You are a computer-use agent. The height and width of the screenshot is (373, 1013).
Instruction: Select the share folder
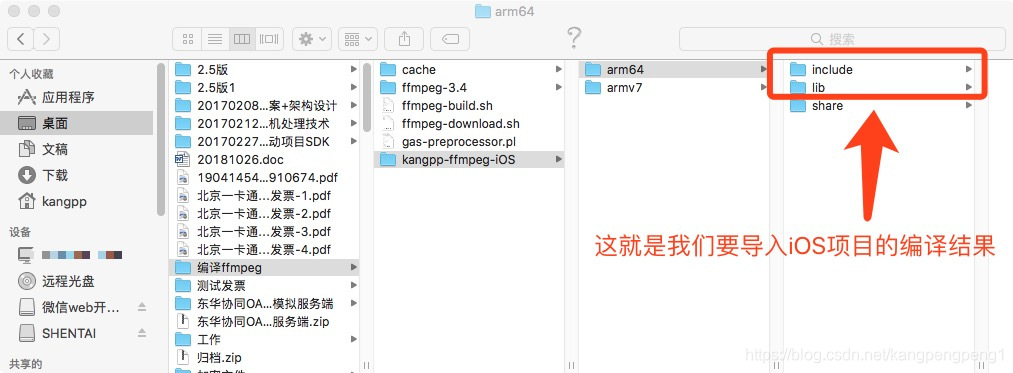879,105
